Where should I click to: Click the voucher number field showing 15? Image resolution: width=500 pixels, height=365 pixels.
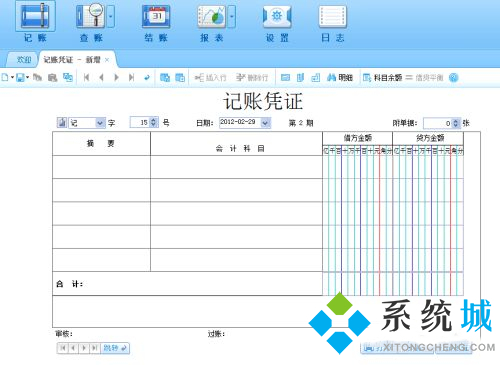(140, 122)
